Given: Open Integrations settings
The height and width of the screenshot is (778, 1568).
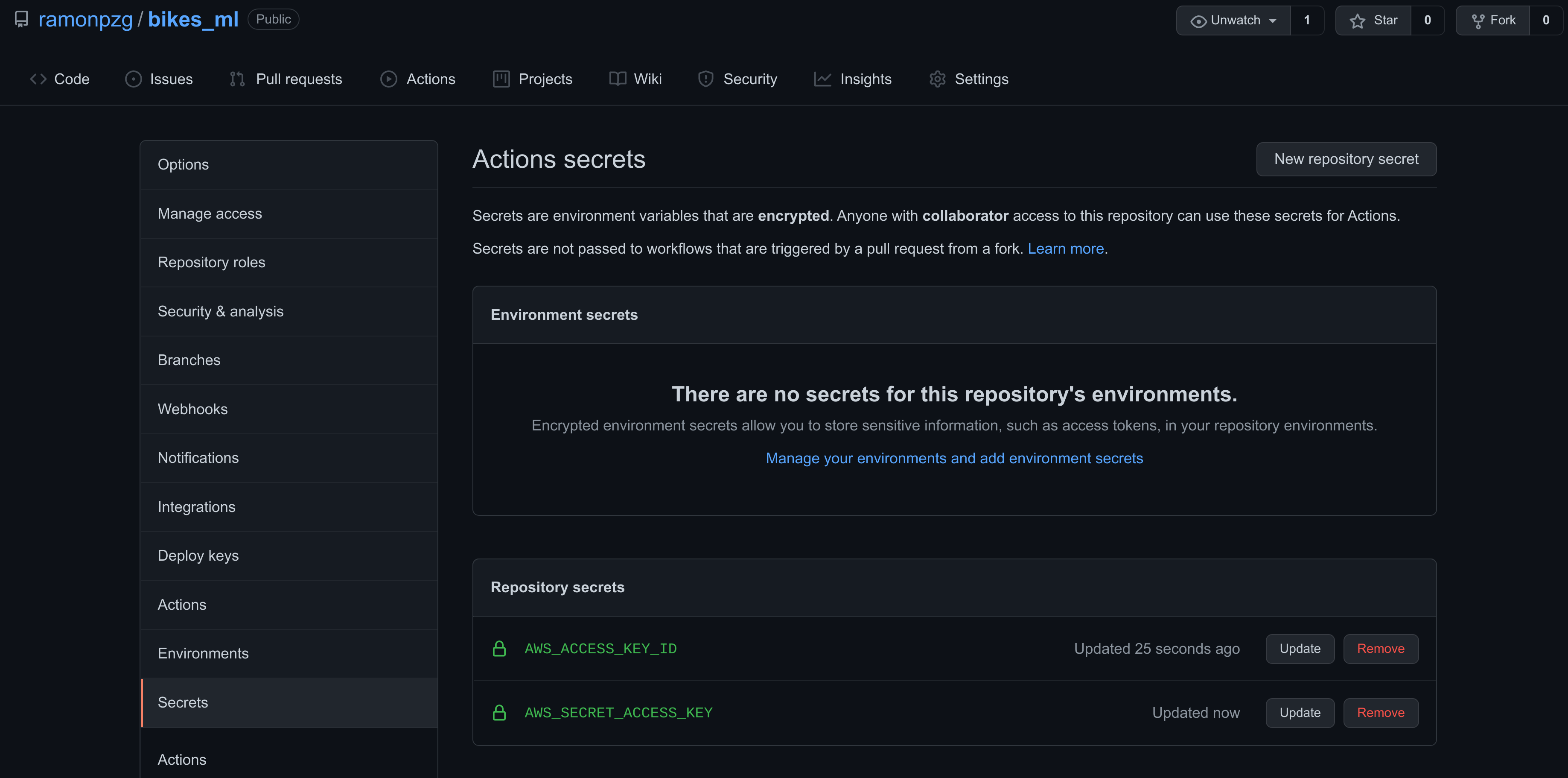Looking at the screenshot, I should (289, 507).
